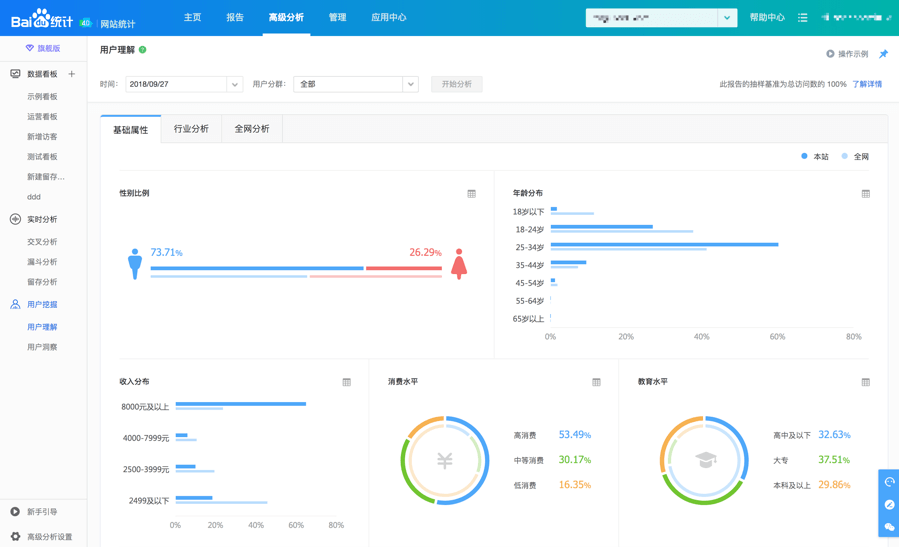Click the graduation cap in education donut
899x547 pixels.
[706, 459]
